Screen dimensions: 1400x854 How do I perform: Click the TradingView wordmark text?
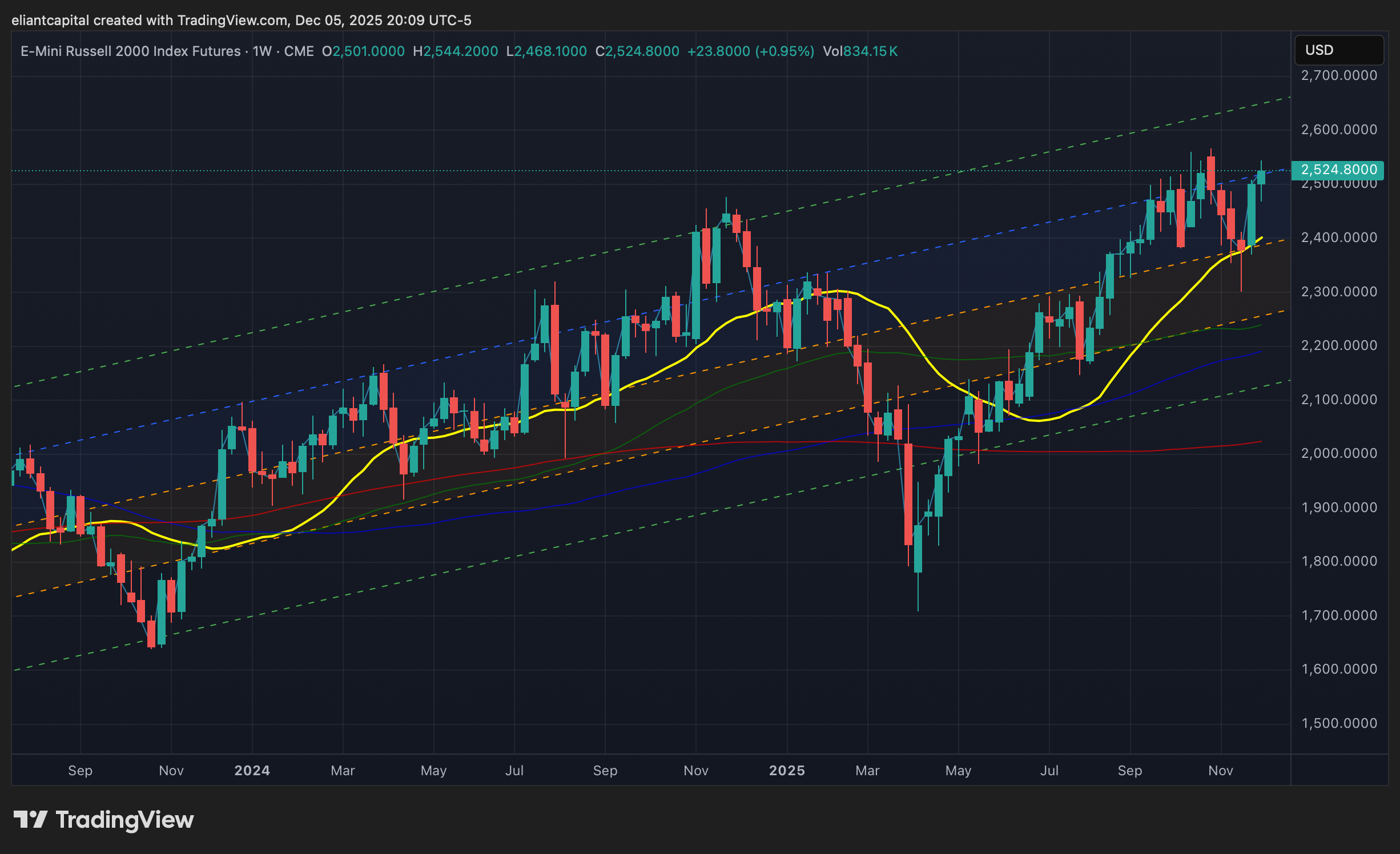click(124, 820)
